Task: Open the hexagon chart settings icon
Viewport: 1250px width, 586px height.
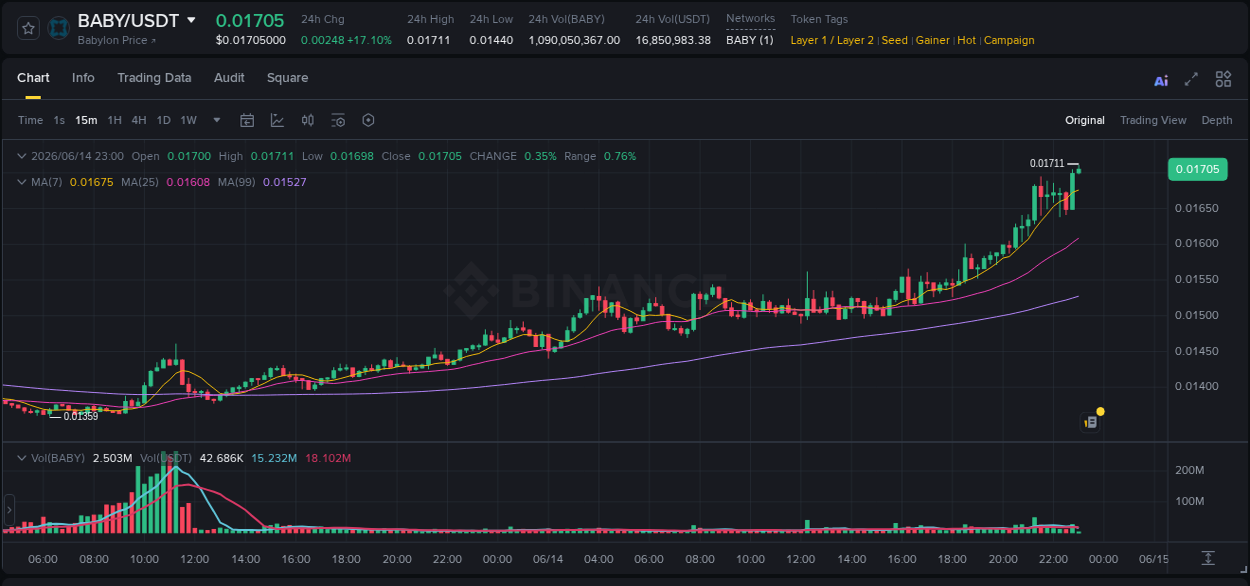Action: tap(368, 120)
